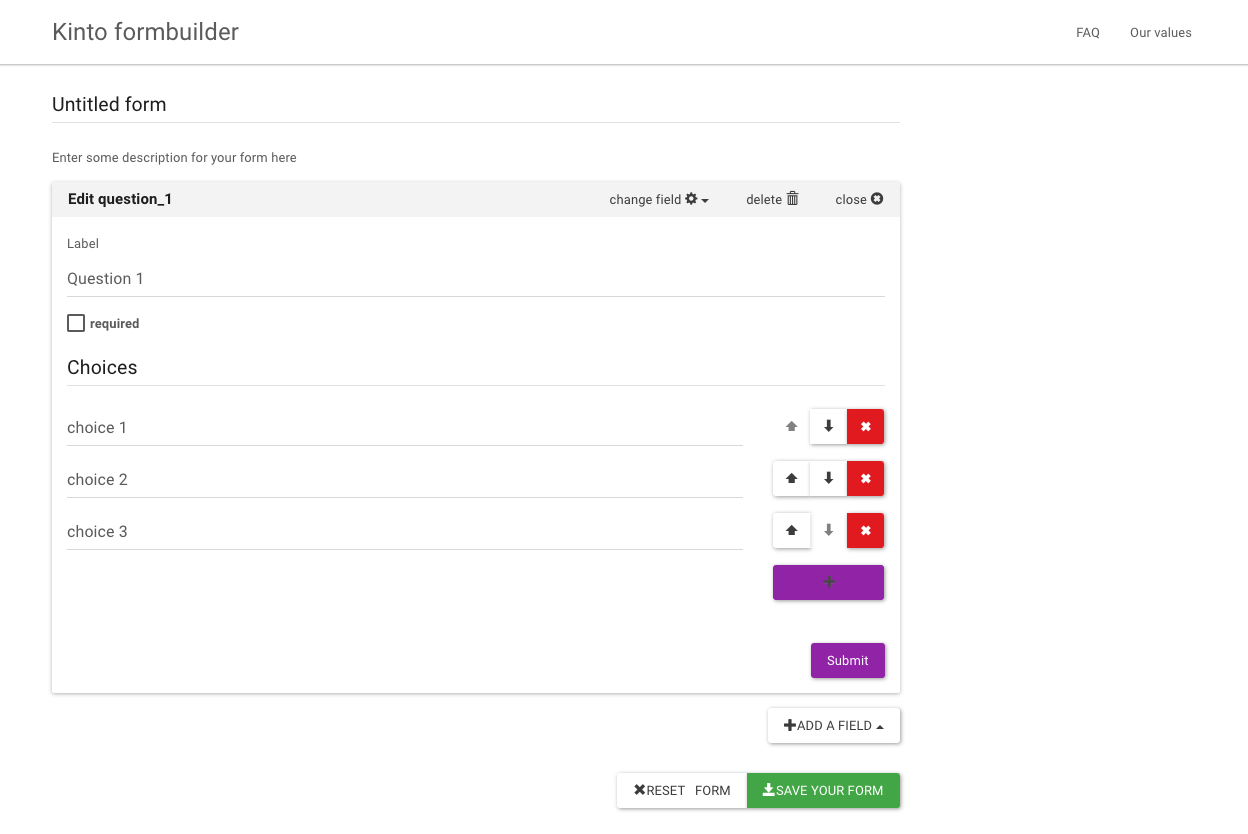The width and height of the screenshot is (1248, 834).
Task: Add a new choice with purple plus button
Action: click(x=828, y=582)
